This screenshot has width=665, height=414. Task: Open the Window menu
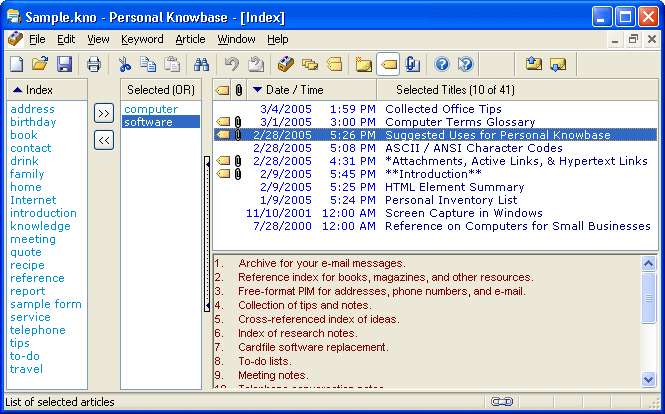(236, 39)
